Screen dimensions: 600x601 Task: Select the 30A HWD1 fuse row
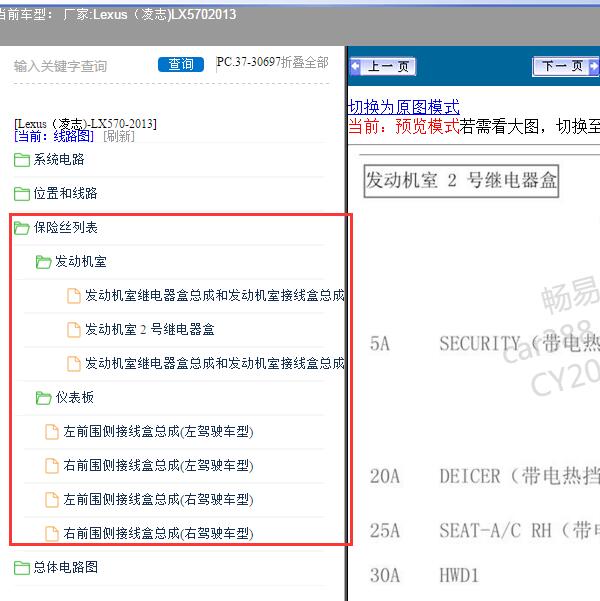pyautogui.click(x=425, y=575)
